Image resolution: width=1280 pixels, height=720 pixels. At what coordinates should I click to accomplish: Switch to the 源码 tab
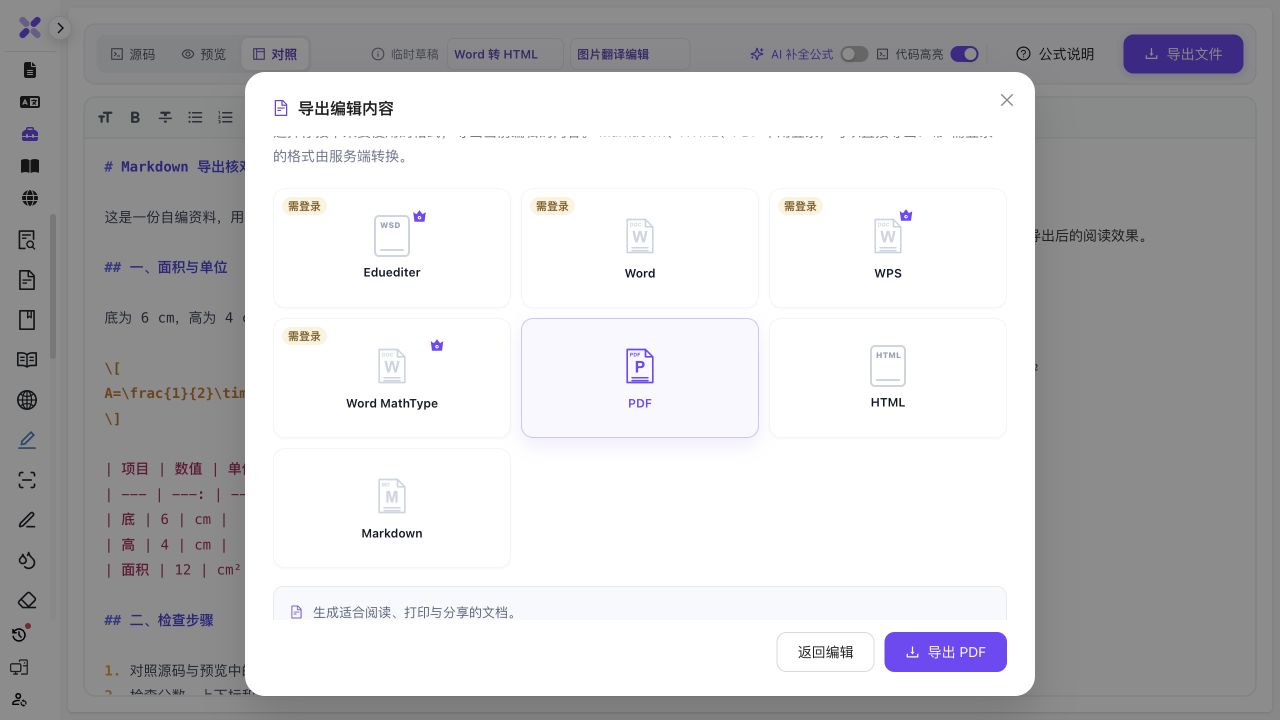click(133, 54)
